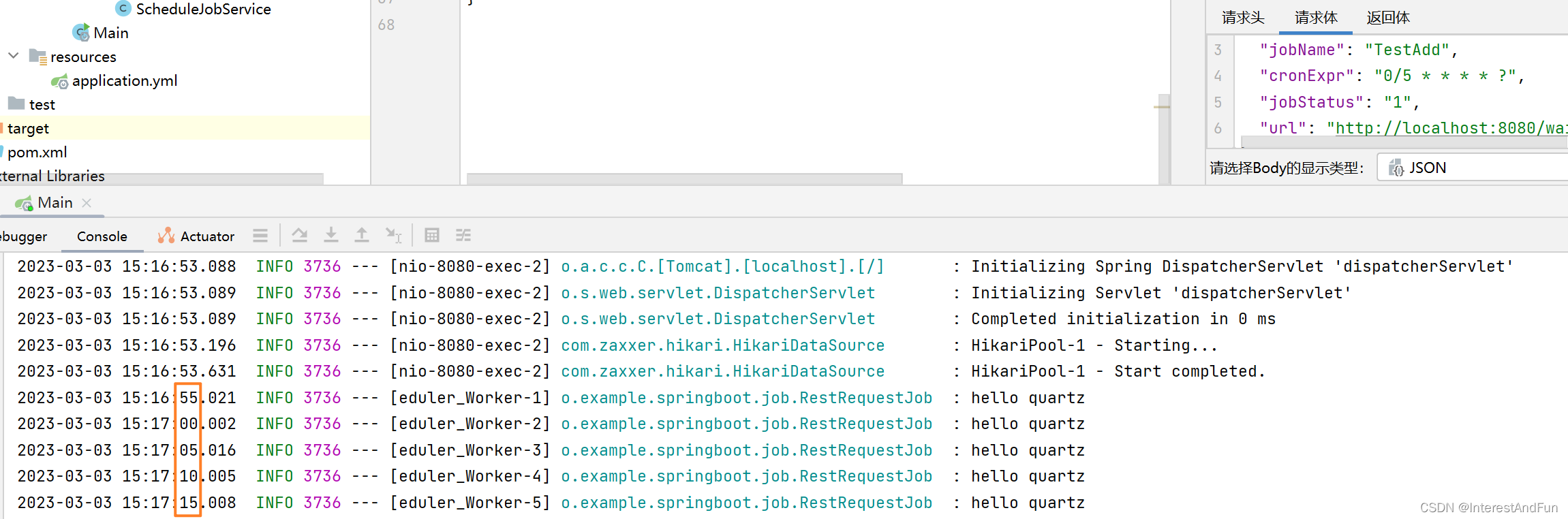Collapse the resources folder

(x=13, y=56)
